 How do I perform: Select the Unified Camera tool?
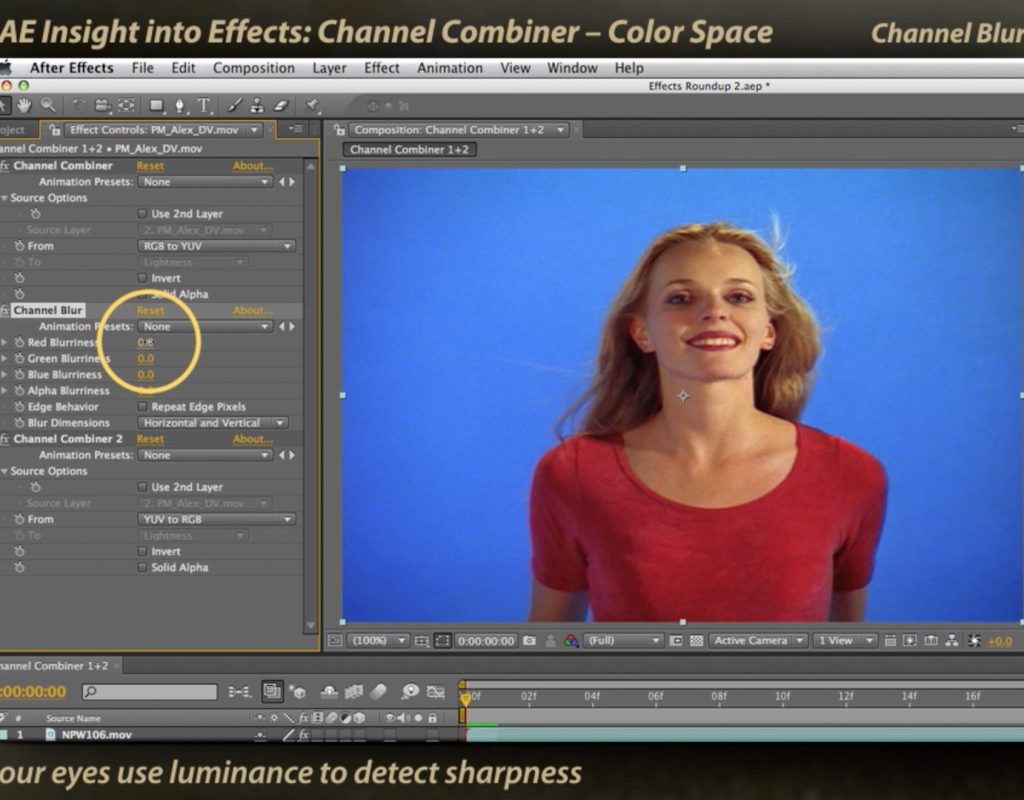tap(103, 105)
